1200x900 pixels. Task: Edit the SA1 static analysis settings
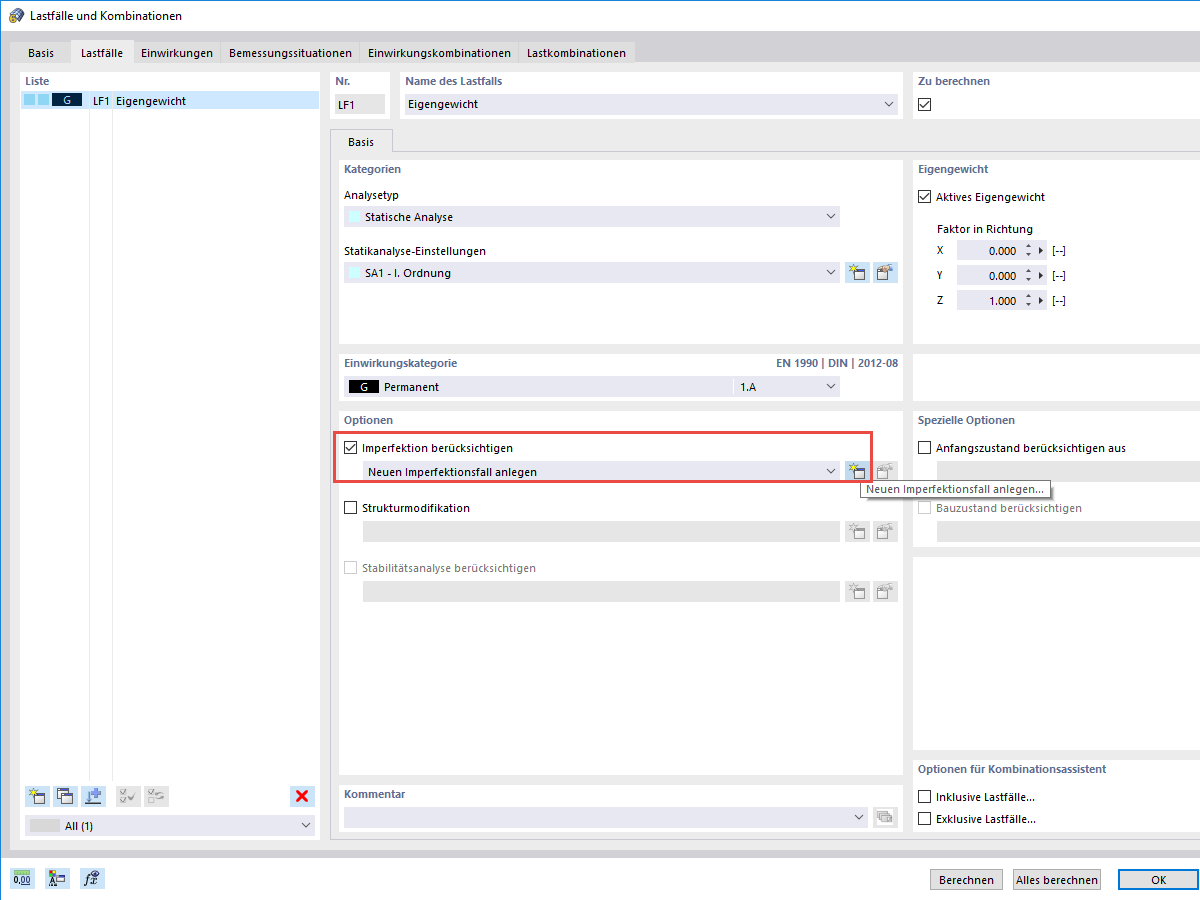(x=885, y=273)
